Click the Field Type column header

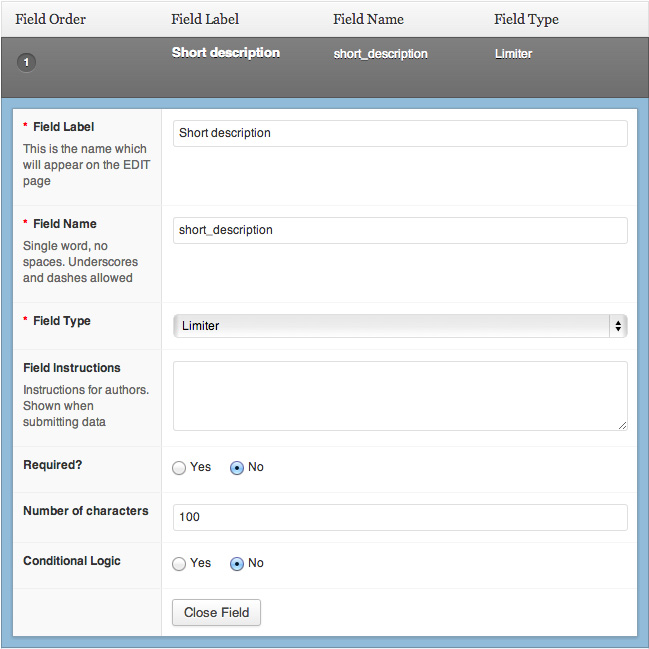pos(526,19)
